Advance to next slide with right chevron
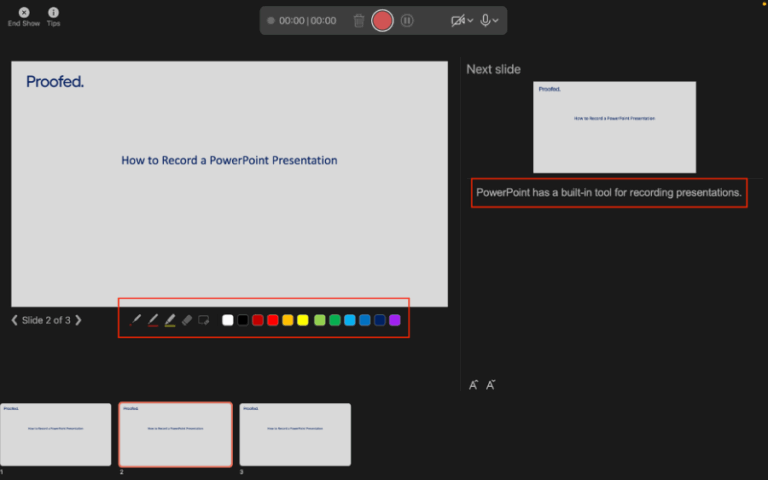Screen dimensions: 768x480 click(x=78, y=320)
